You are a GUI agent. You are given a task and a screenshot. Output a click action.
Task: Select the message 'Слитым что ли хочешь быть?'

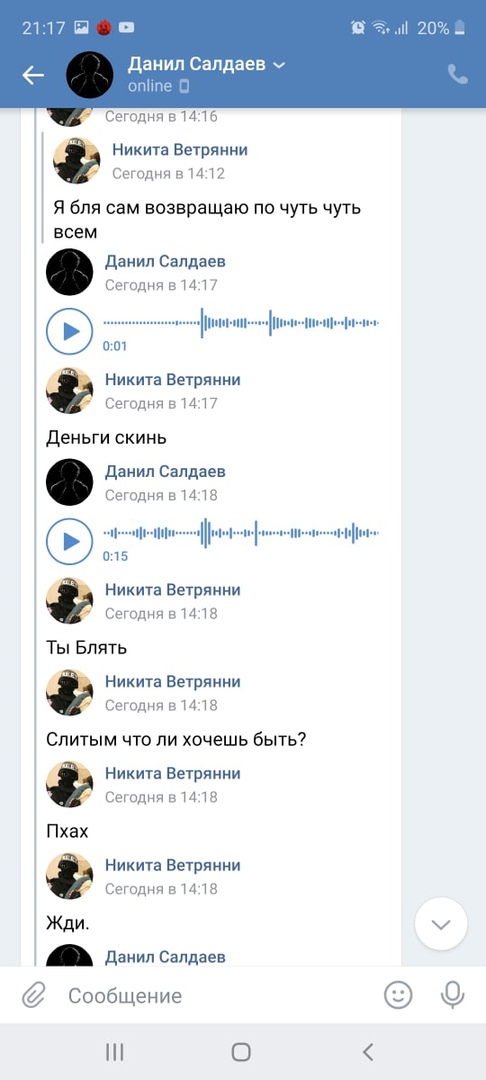[176, 740]
